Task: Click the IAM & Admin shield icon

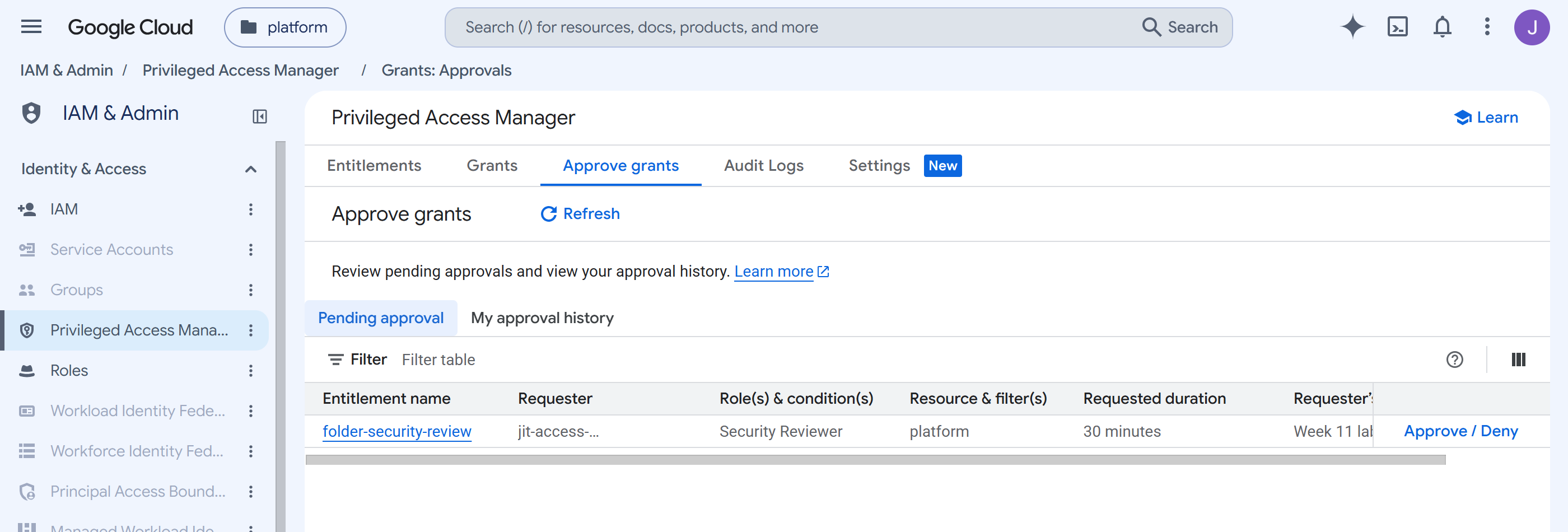Action: (31, 113)
